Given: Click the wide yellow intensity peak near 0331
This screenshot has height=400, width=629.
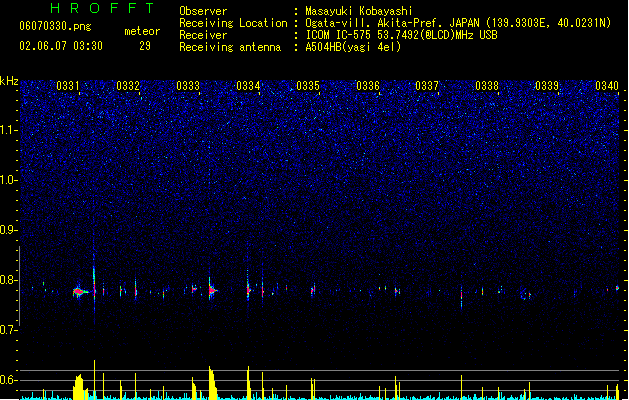Looking at the screenshot, I should coord(79,387).
